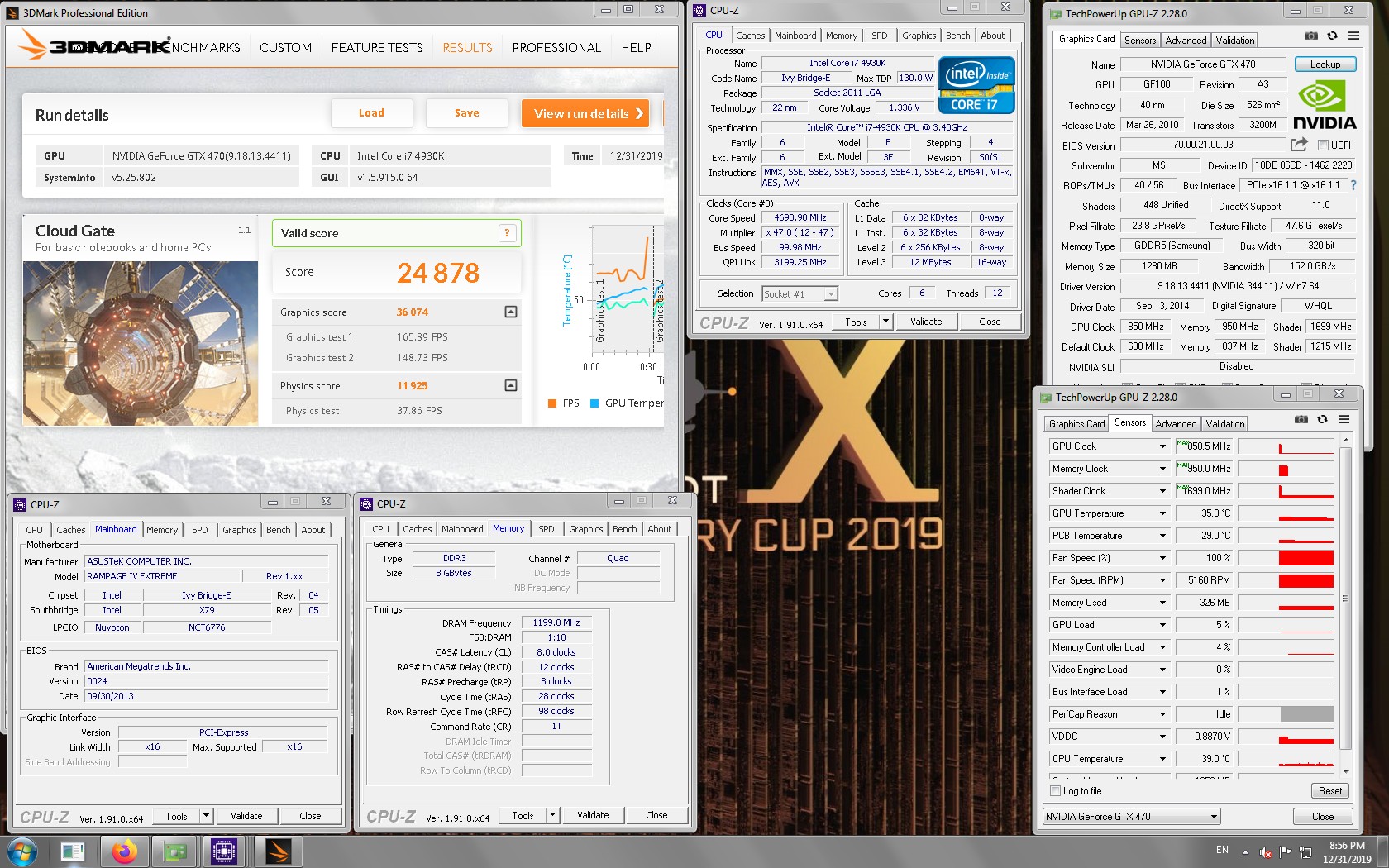Click the GPU Temperature blue legend swatch
Screen dimensions: 1389x868
click(594, 403)
